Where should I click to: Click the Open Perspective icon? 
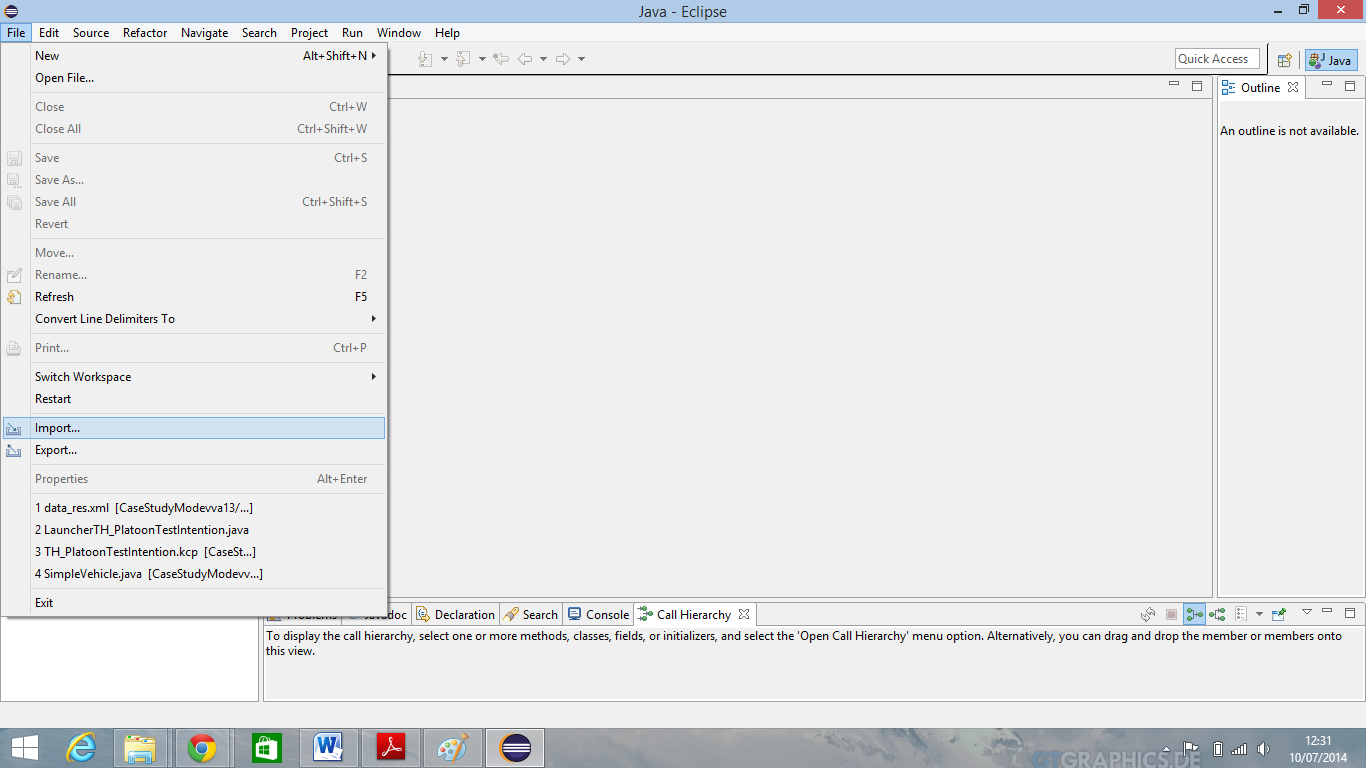[1285, 60]
